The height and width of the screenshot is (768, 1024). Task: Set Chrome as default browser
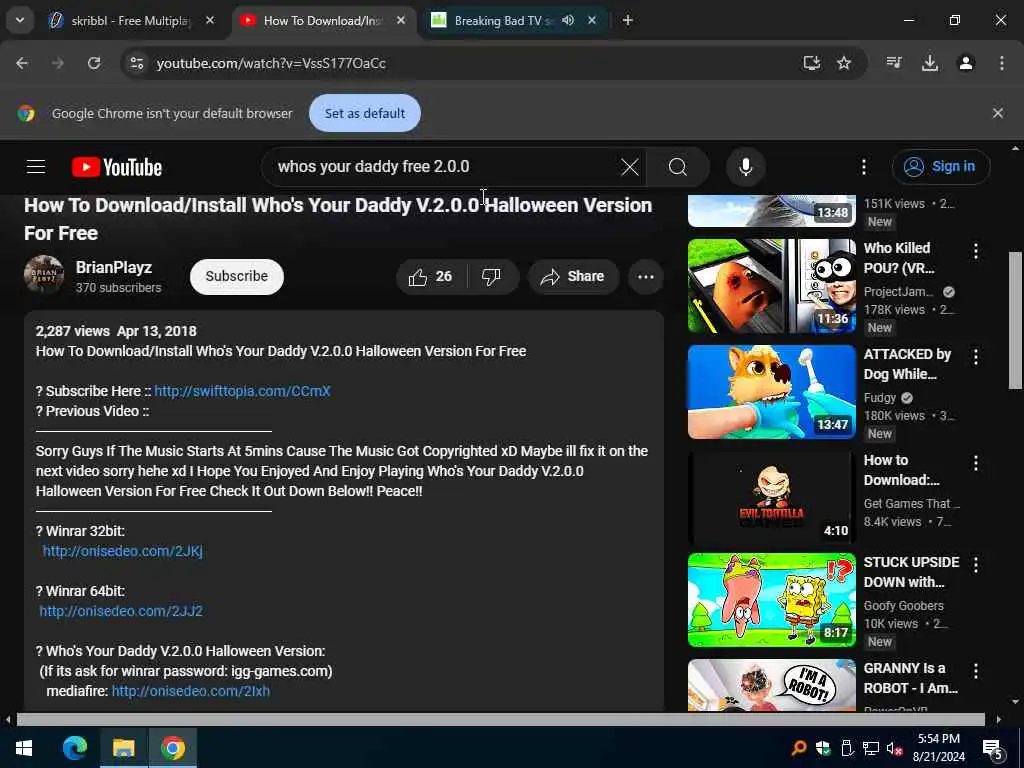pos(364,113)
